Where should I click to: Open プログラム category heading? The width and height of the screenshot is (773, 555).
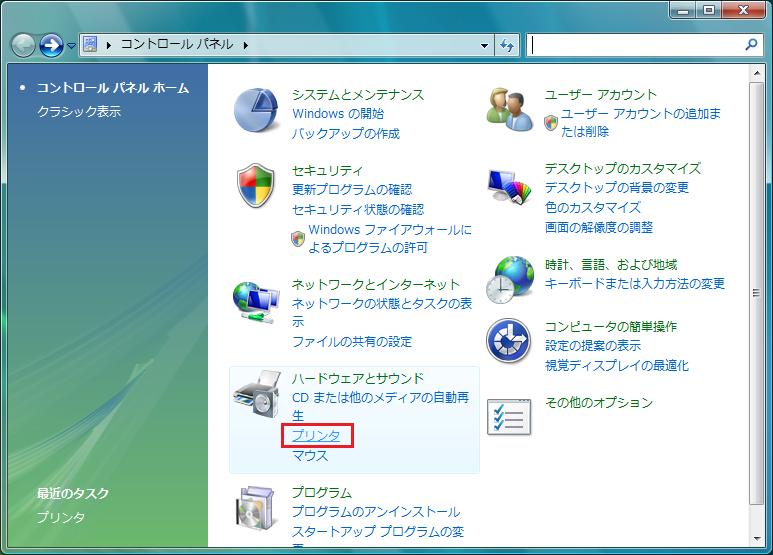tap(322, 492)
